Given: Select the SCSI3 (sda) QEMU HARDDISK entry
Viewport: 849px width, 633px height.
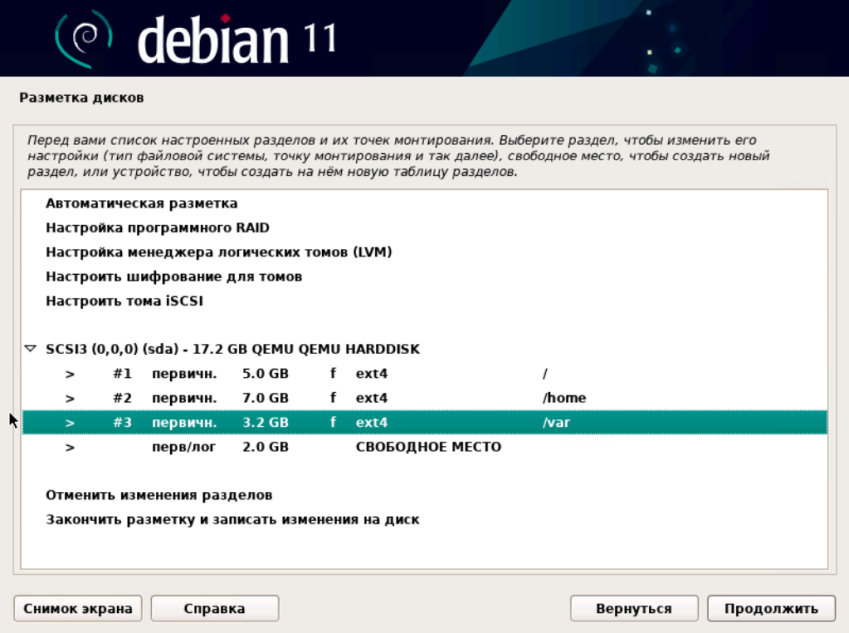Looking at the screenshot, I should pyautogui.click(x=232, y=350).
